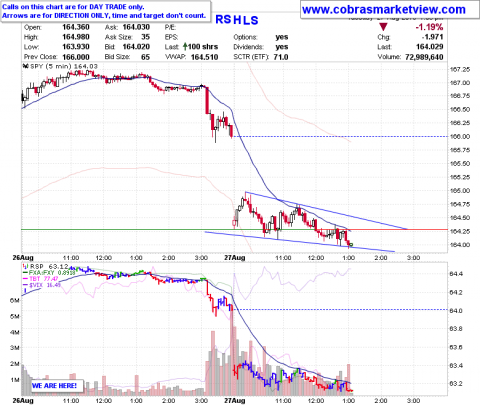
Task: Click the SPY (5 min) 164.03 legend
Action: pos(64,66)
